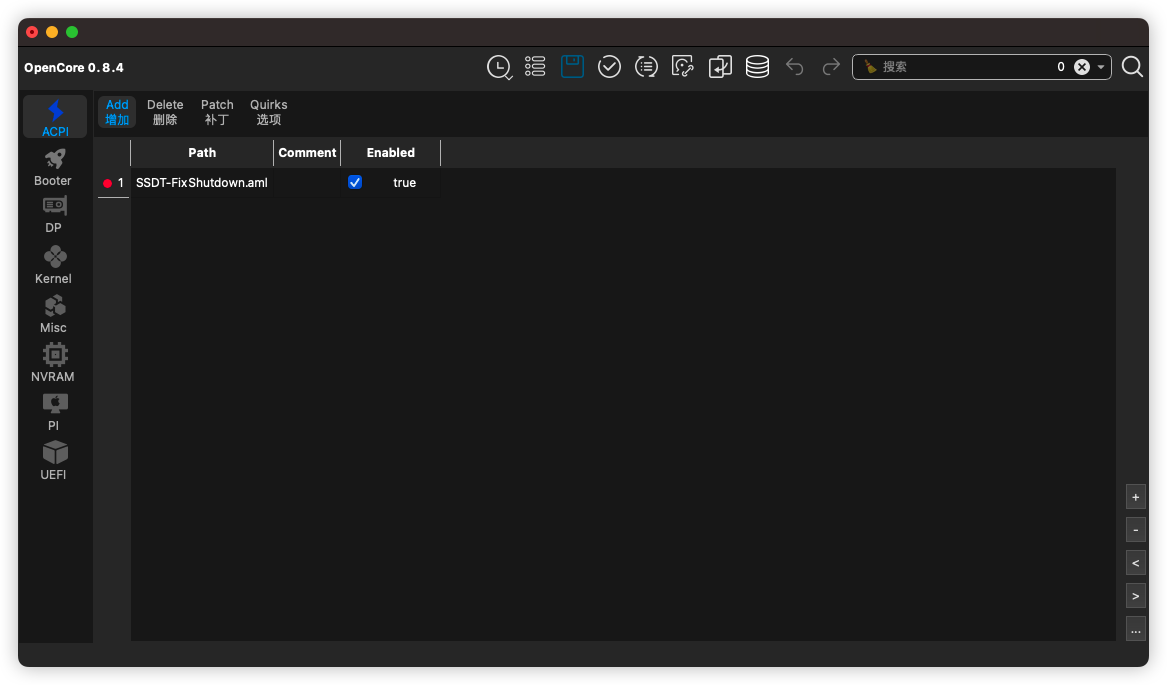Click the Save floppy disk icon

click(x=572, y=67)
